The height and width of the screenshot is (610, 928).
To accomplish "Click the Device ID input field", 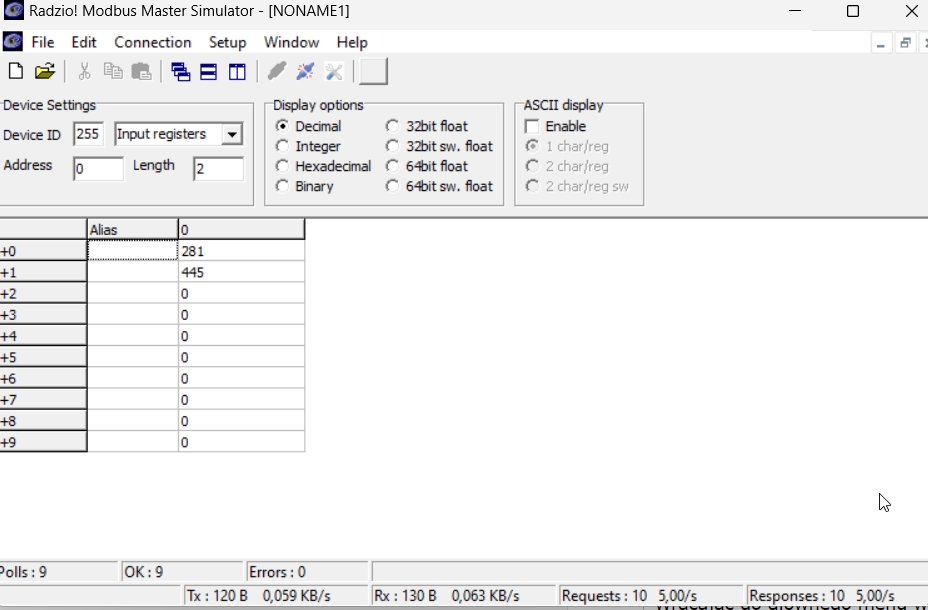I will point(88,135).
